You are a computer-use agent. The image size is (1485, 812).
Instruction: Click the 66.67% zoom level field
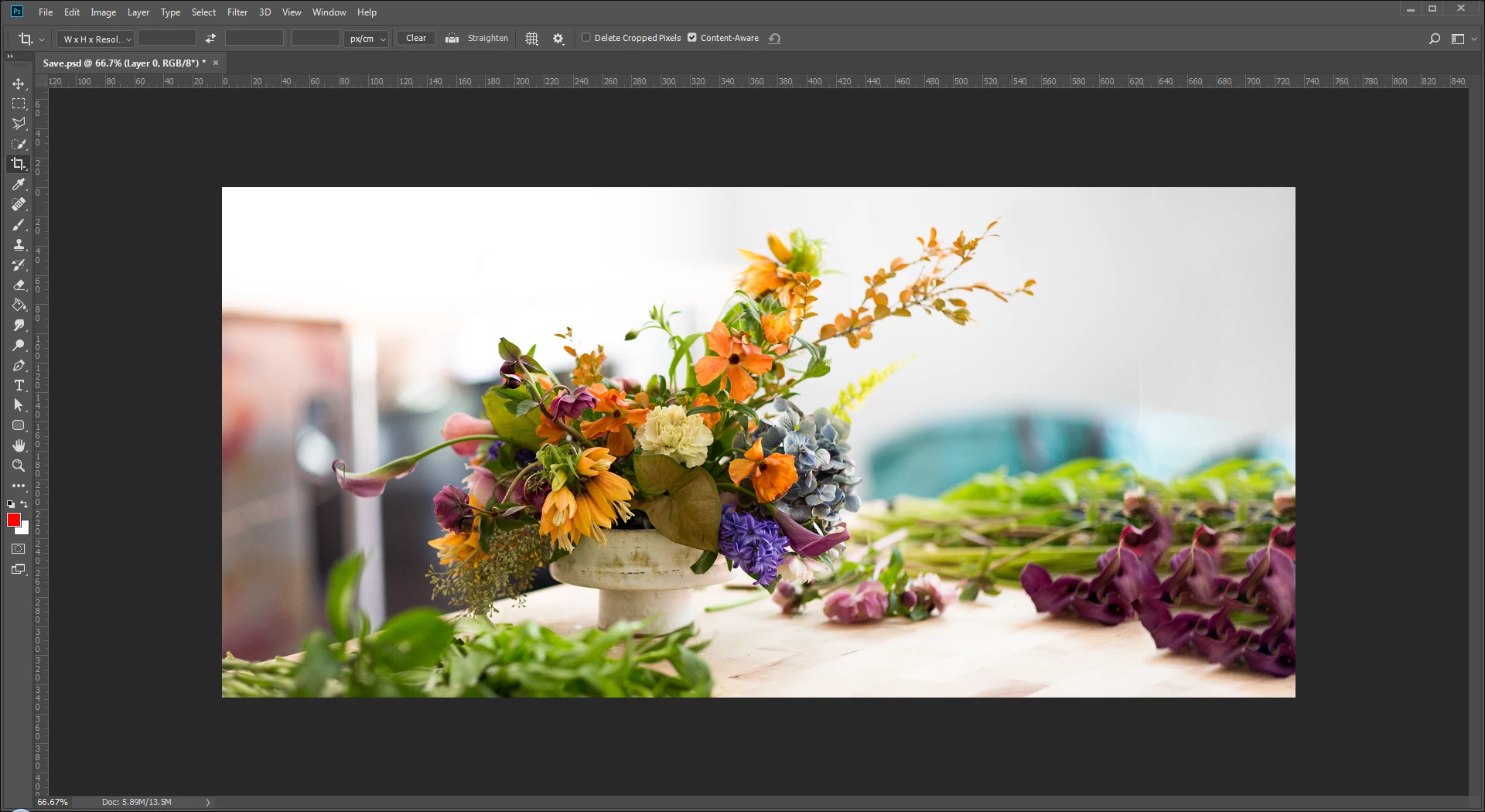click(53, 803)
